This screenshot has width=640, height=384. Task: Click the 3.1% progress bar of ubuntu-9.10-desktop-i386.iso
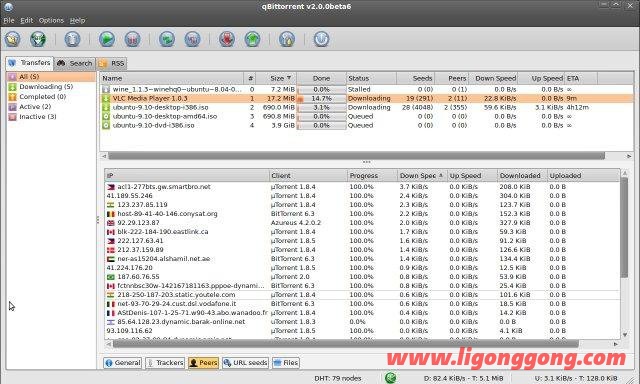click(x=322, y=107)
